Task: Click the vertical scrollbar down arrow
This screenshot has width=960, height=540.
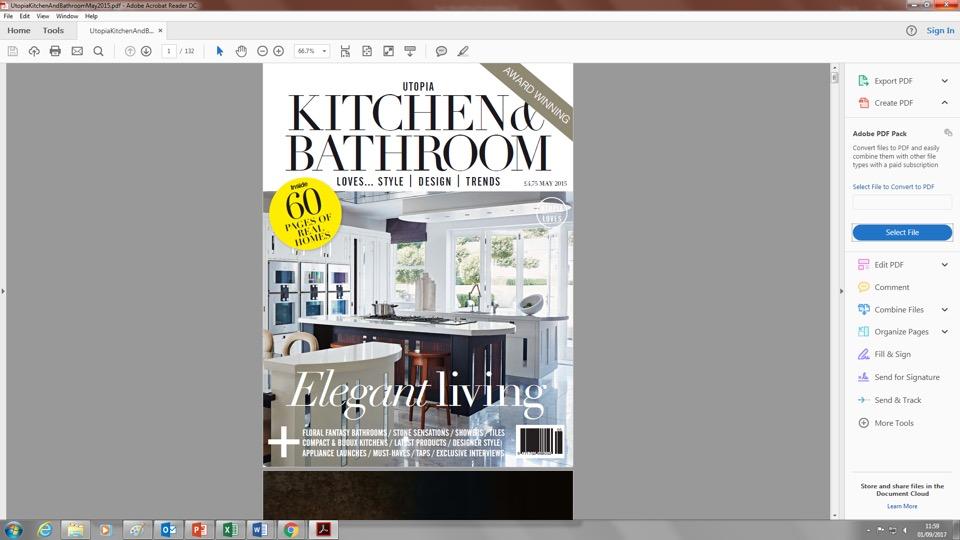Action: tap(834, 516)
